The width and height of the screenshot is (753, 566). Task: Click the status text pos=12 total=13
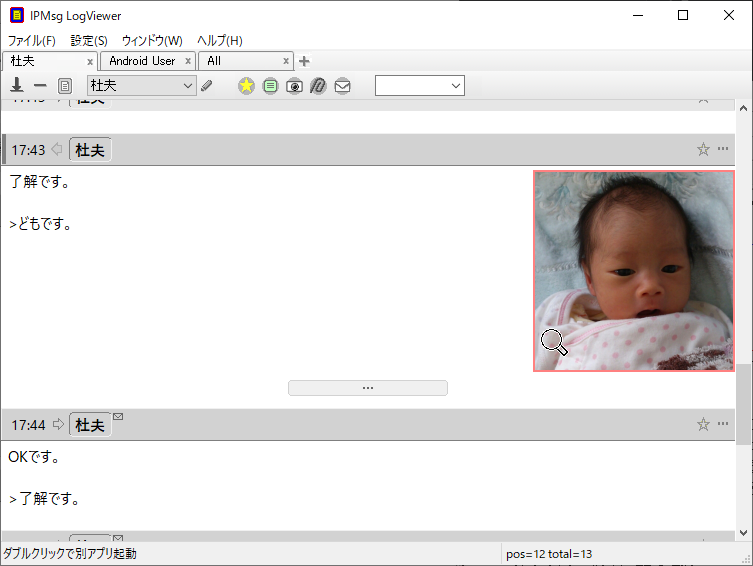[x=549, y=554]
